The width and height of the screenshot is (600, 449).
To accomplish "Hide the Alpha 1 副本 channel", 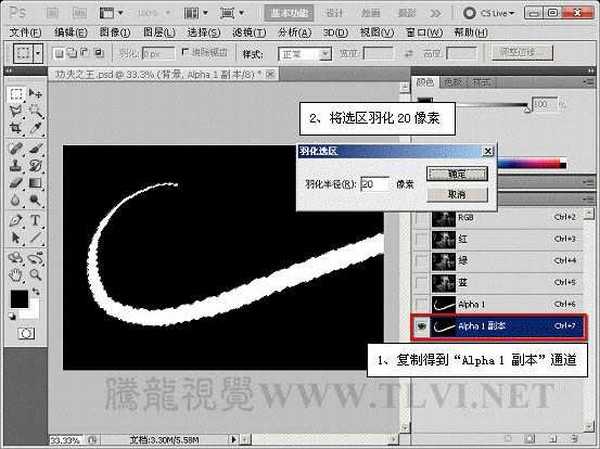I will tap(421, 325).
